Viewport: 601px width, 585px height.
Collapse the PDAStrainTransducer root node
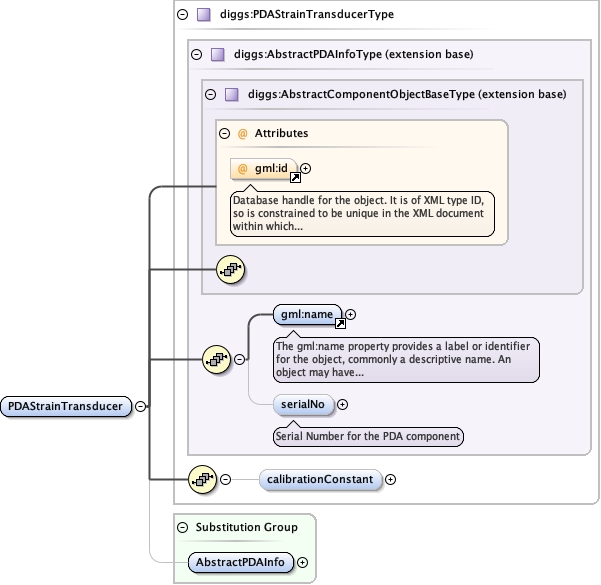coord(141,406)
